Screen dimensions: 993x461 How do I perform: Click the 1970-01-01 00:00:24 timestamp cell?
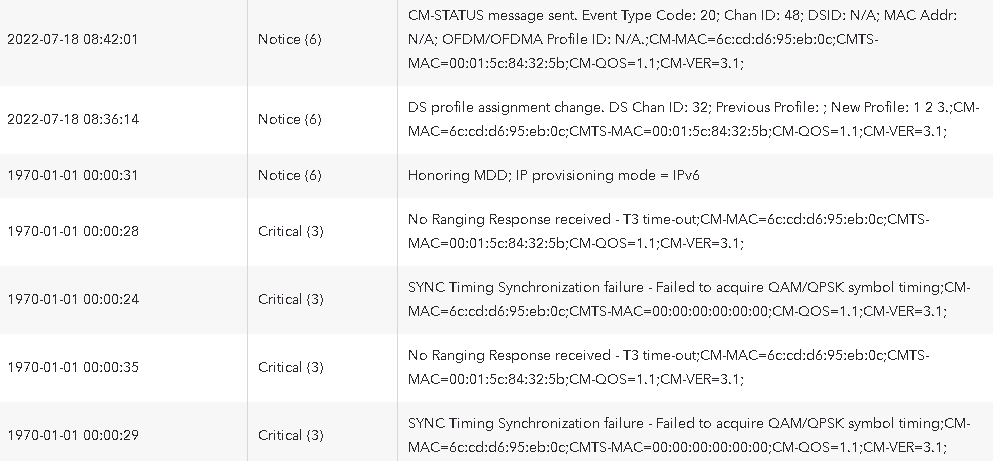click(72, 299)
